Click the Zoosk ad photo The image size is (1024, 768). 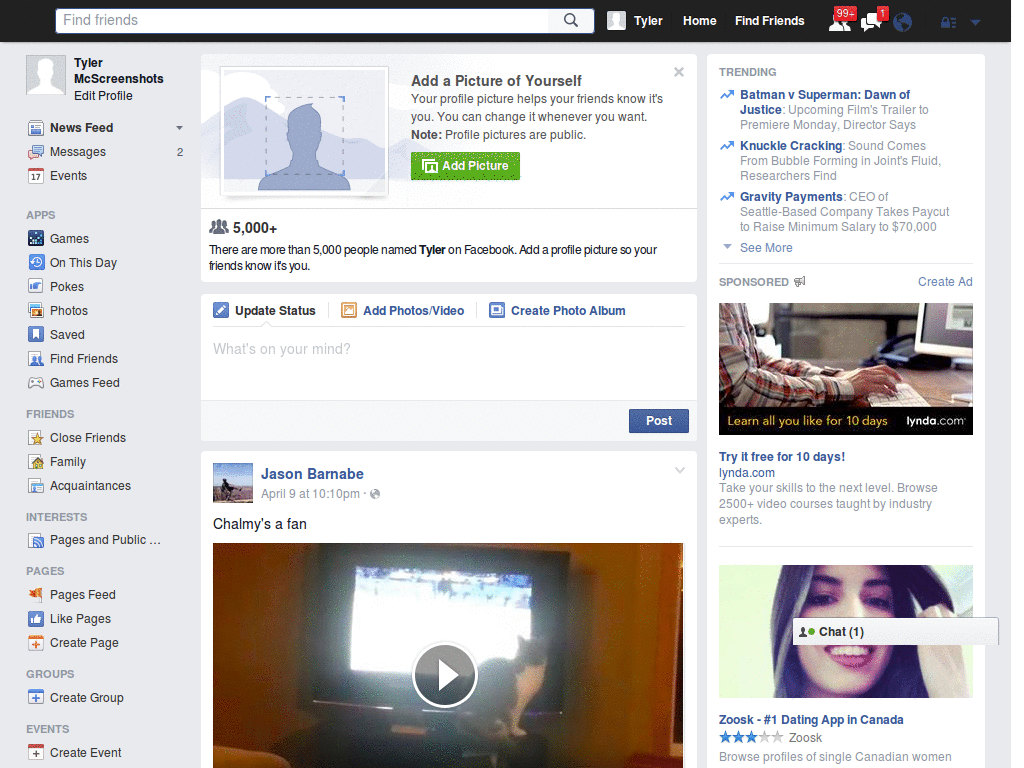pyautogui.click(x=846, y=632)
